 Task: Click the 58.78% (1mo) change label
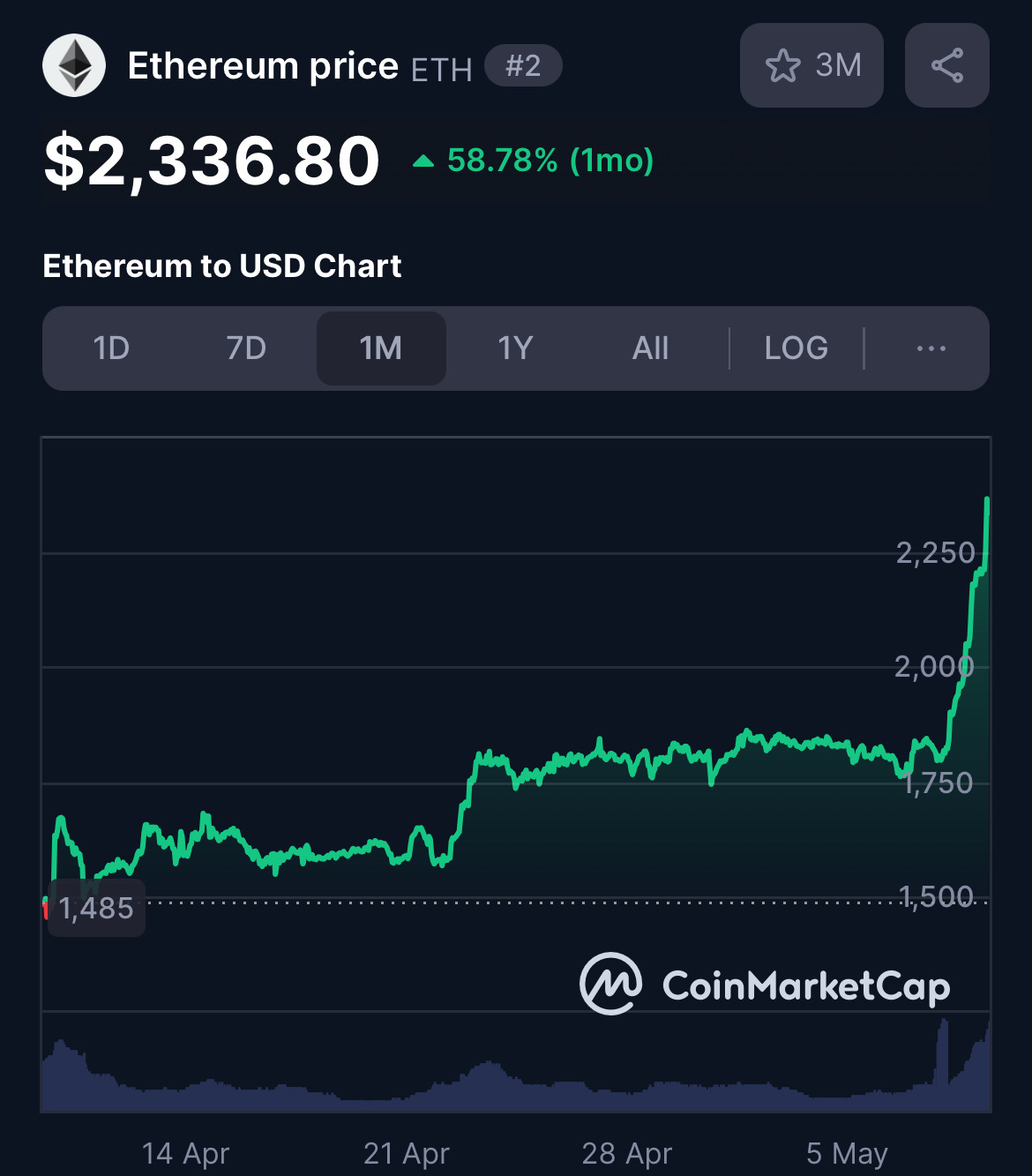coord(550,161)
